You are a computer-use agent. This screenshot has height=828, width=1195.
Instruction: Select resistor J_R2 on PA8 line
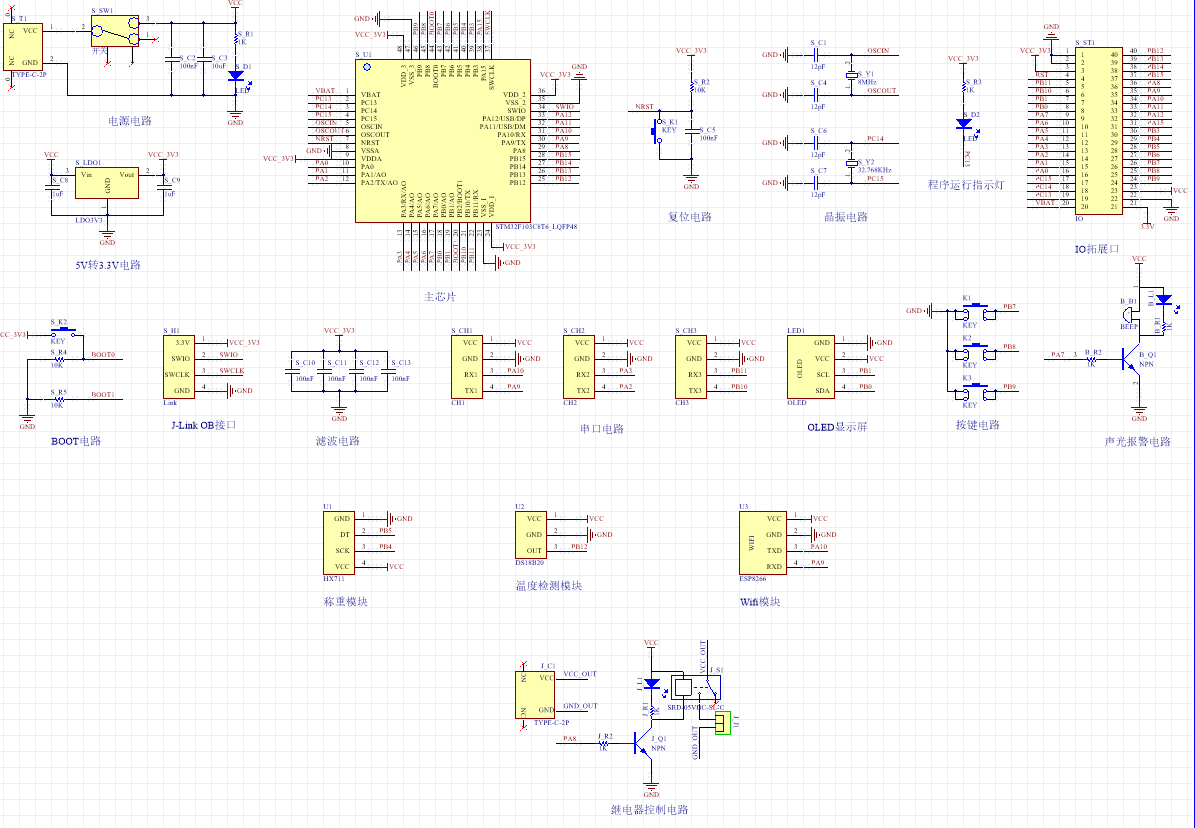[604, 743]
